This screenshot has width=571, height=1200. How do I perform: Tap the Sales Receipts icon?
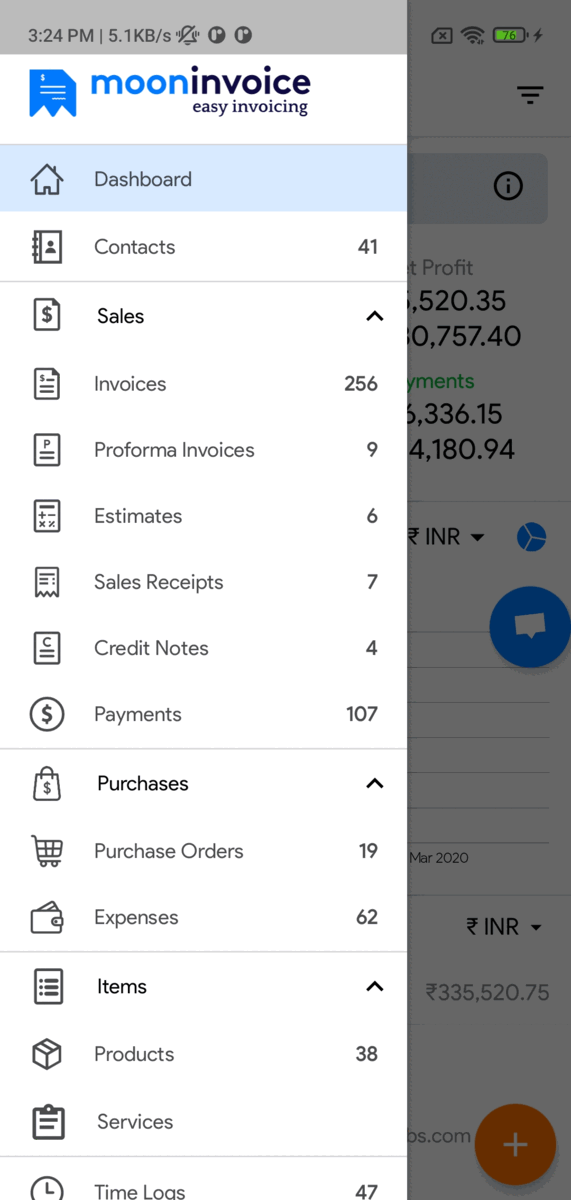(47, 582)
